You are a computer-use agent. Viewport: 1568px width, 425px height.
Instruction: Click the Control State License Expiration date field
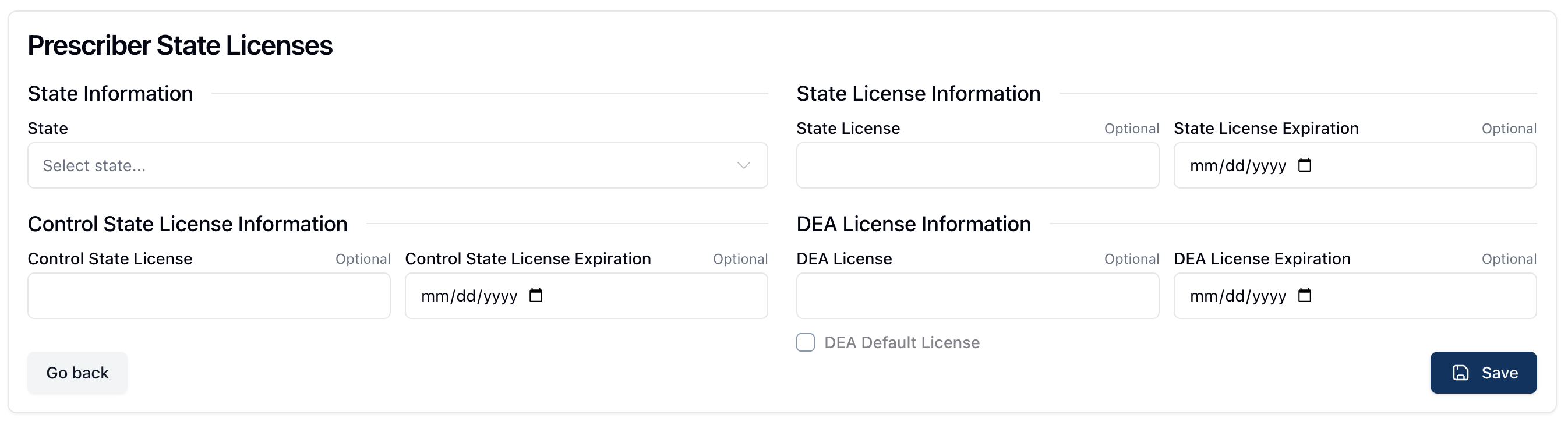coord(469,296)
